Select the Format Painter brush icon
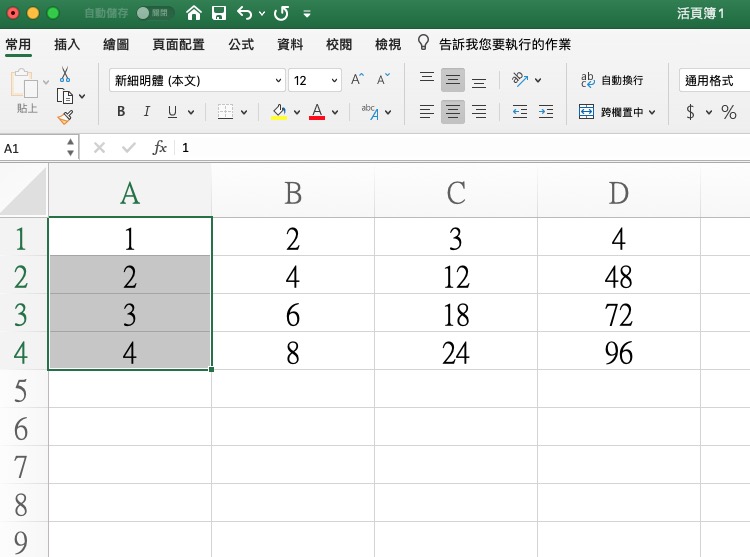The height and width of the screenshot is (557, 750). (x=65, y=117)
